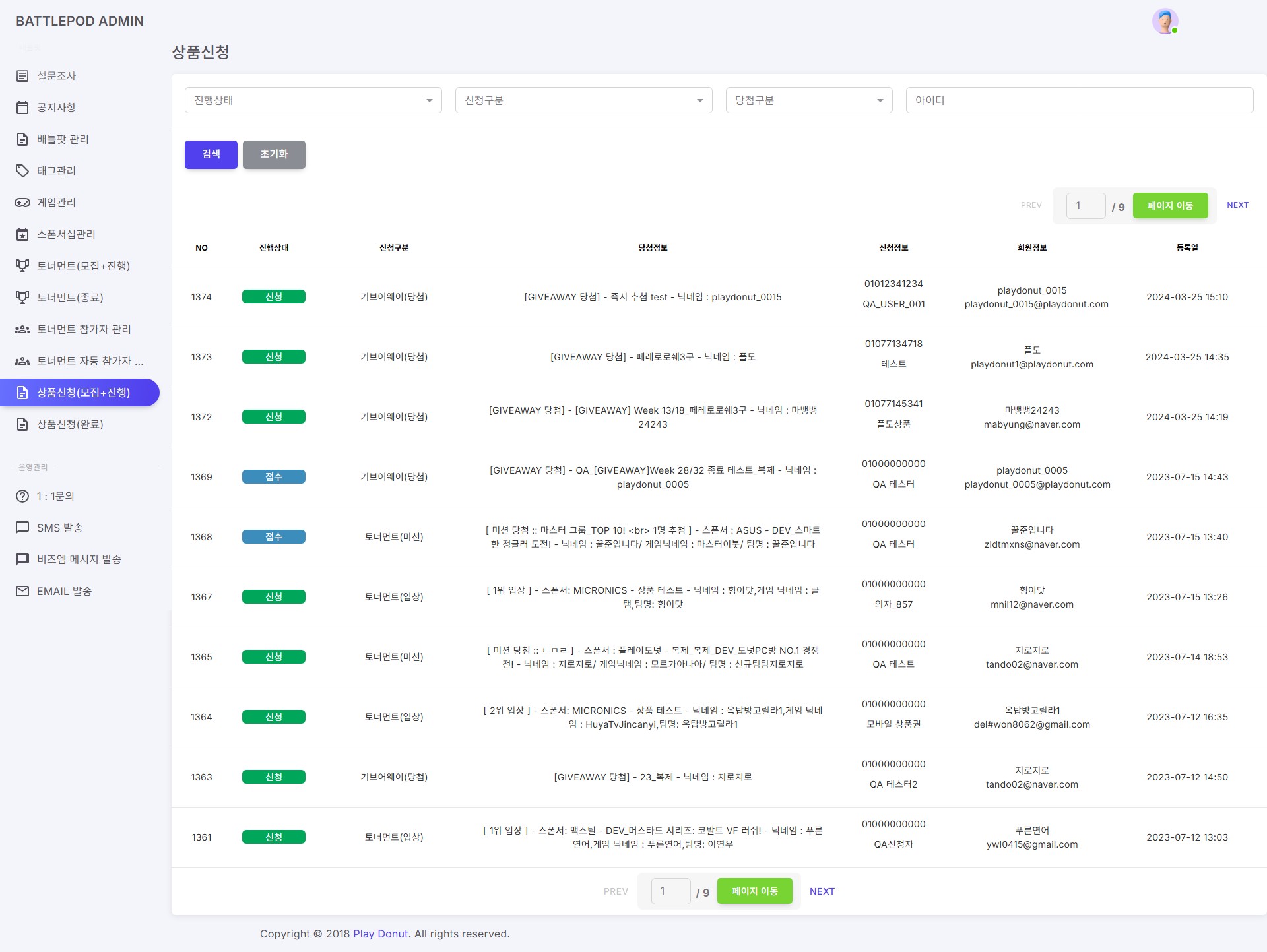Click the top green 페이지 이동 button
The height and width of the screenshot is (952, 1267).
pos(1170,206)
